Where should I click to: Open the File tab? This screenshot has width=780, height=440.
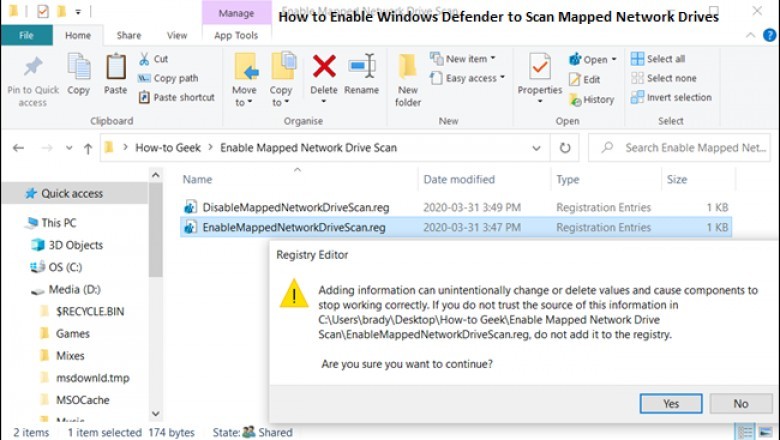pyautogui.click(x=26, y=35)
